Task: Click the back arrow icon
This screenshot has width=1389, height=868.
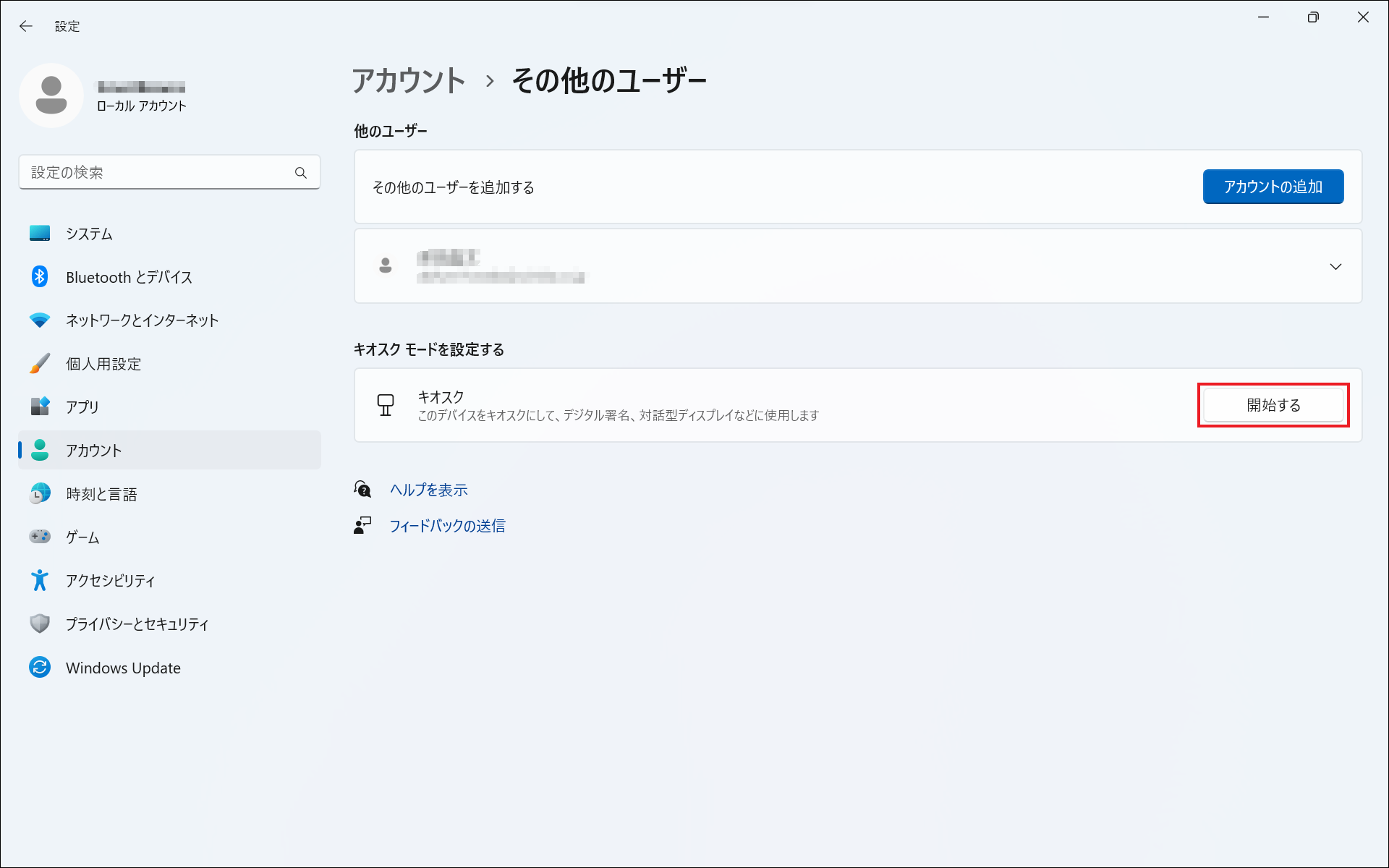Action: click(26, 26)
